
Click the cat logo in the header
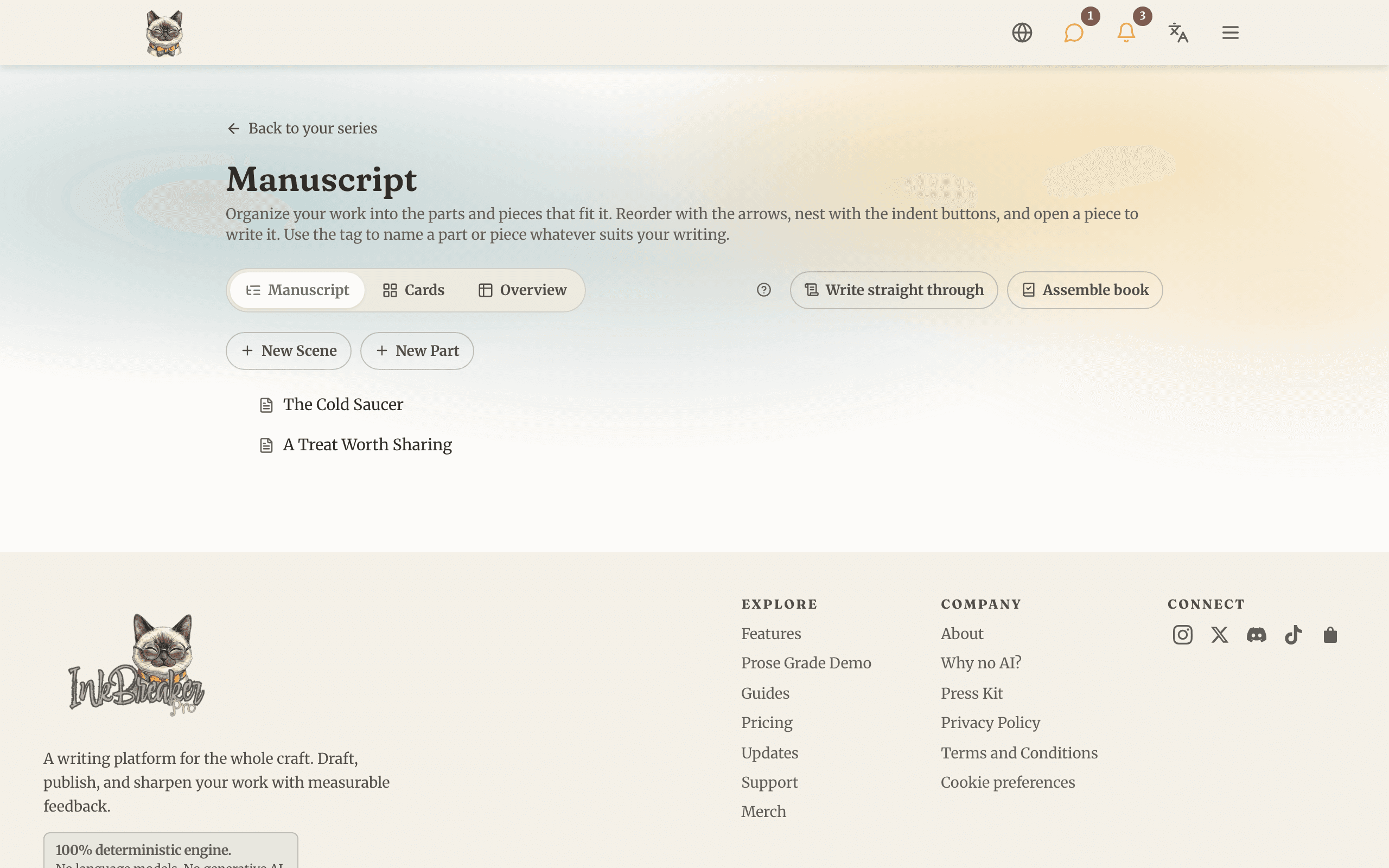coord(164,33)
